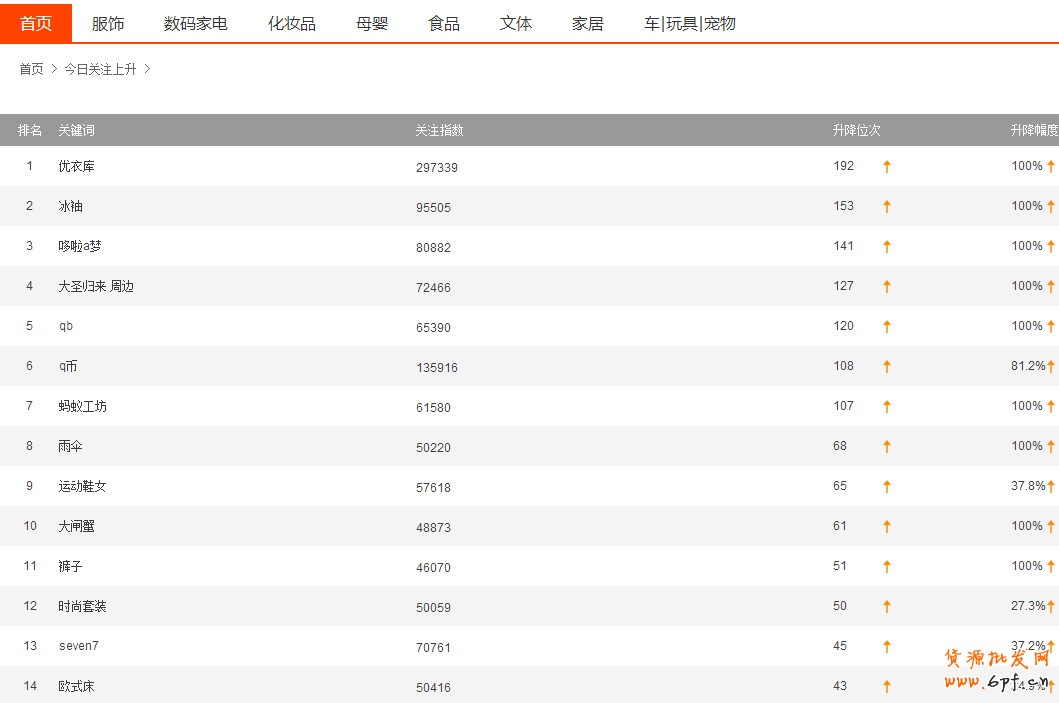Click the 升降位次 column header
This screenshot has height=703, width=1059.
pyautogui.click(x=856, y=130)
